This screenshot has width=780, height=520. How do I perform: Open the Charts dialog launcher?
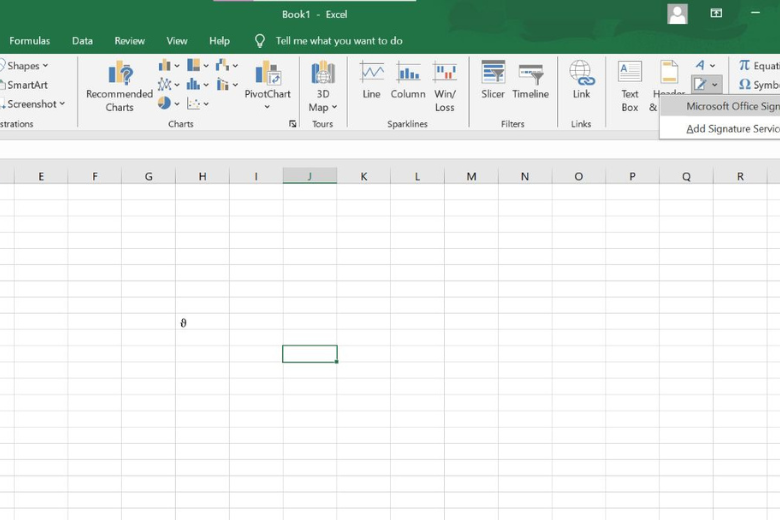click(x=293, y=124)
